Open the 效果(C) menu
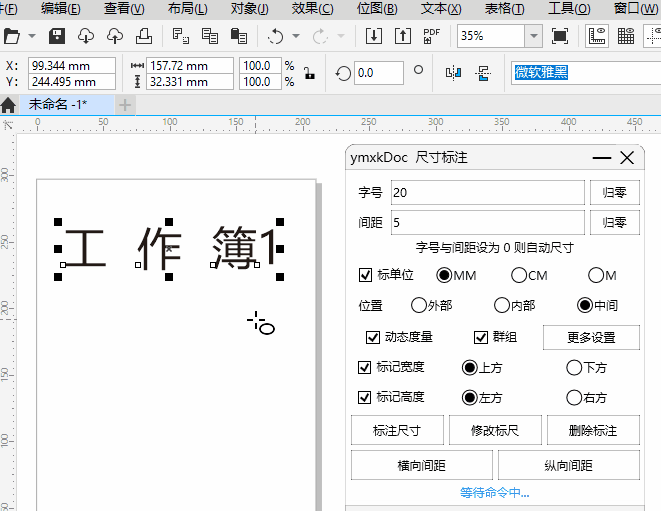The image size is (661, 511). [312, 9]
